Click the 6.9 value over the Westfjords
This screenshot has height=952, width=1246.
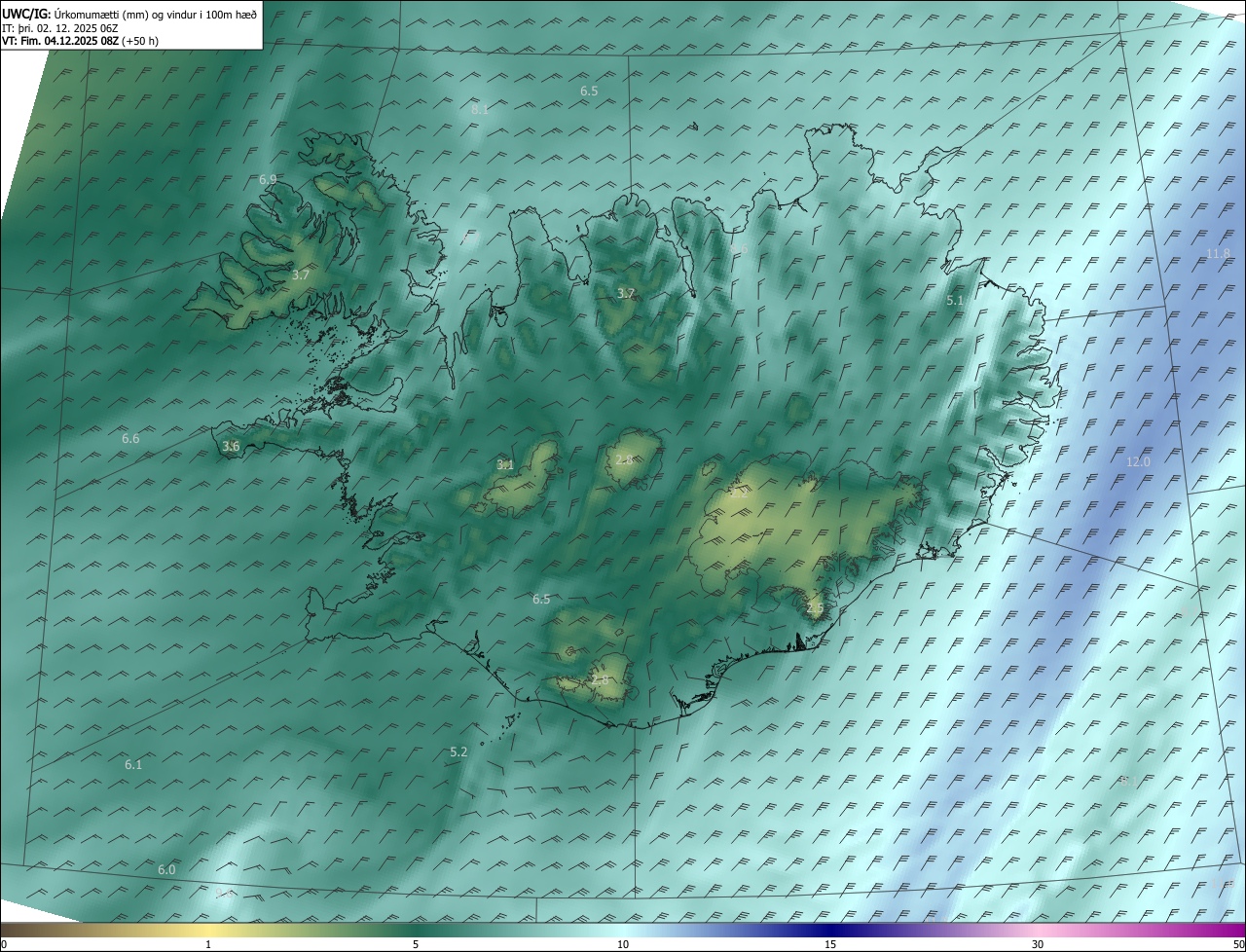pos(268,180)
